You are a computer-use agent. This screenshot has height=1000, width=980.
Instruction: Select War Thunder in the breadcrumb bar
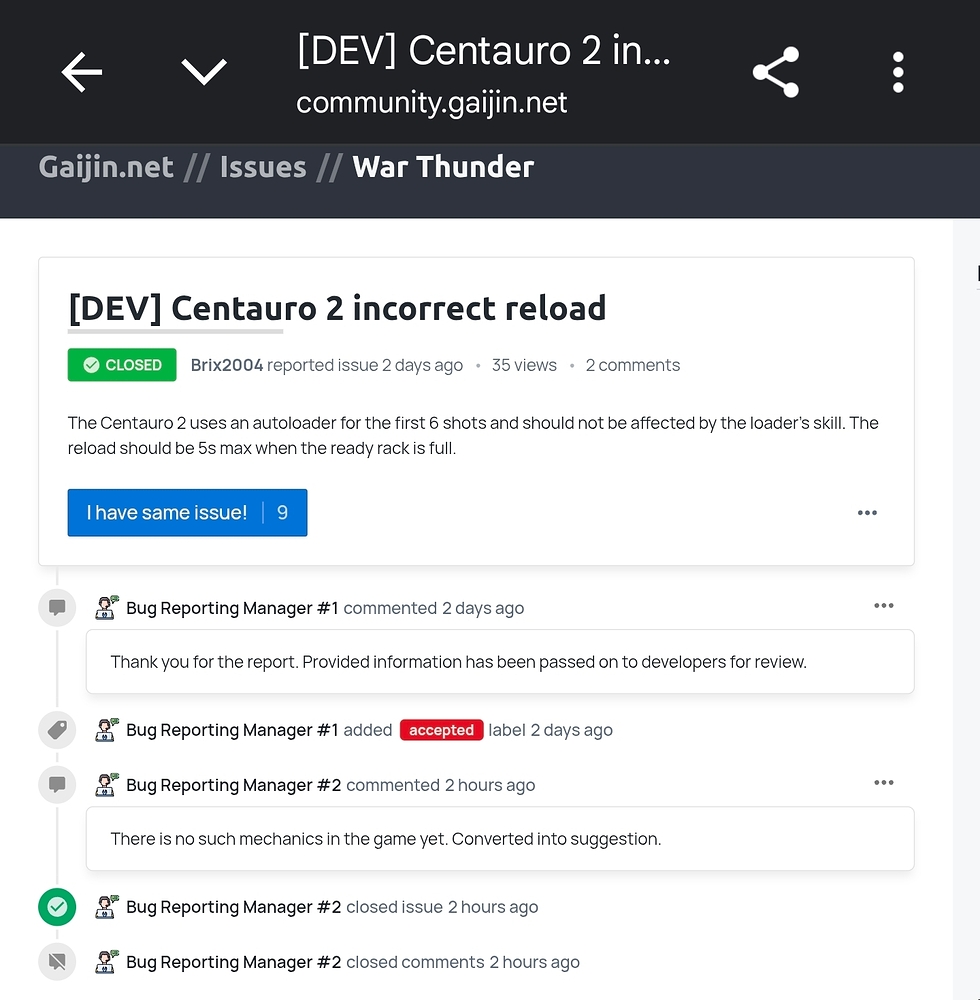click(x=443, y=167)
